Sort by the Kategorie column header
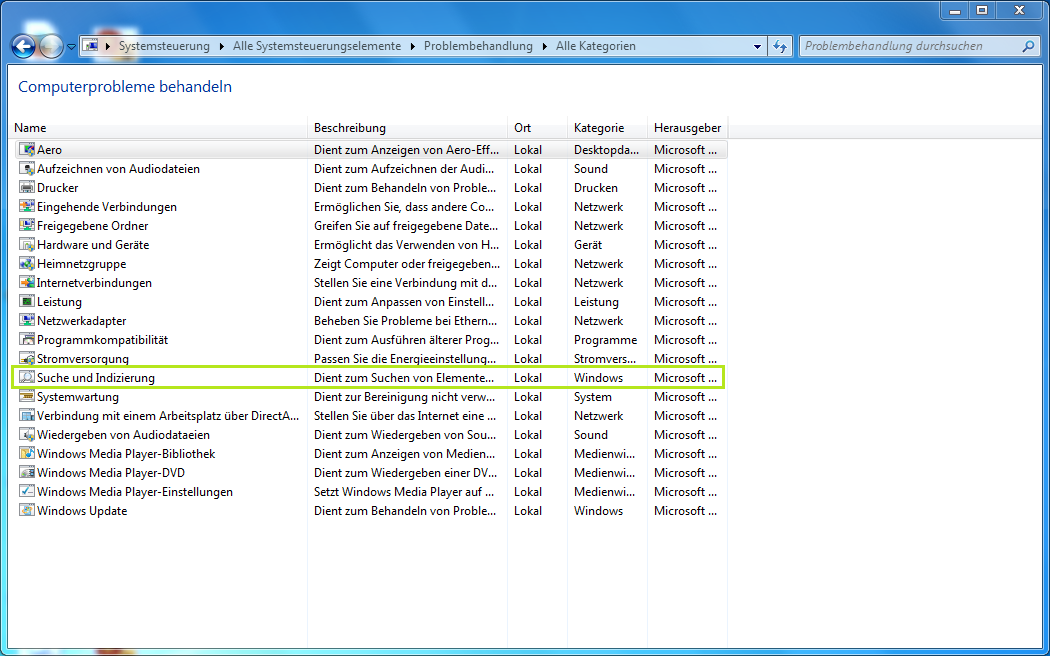Image resolution: width=1050 pixels, height=656 pixels. [607, 128]
